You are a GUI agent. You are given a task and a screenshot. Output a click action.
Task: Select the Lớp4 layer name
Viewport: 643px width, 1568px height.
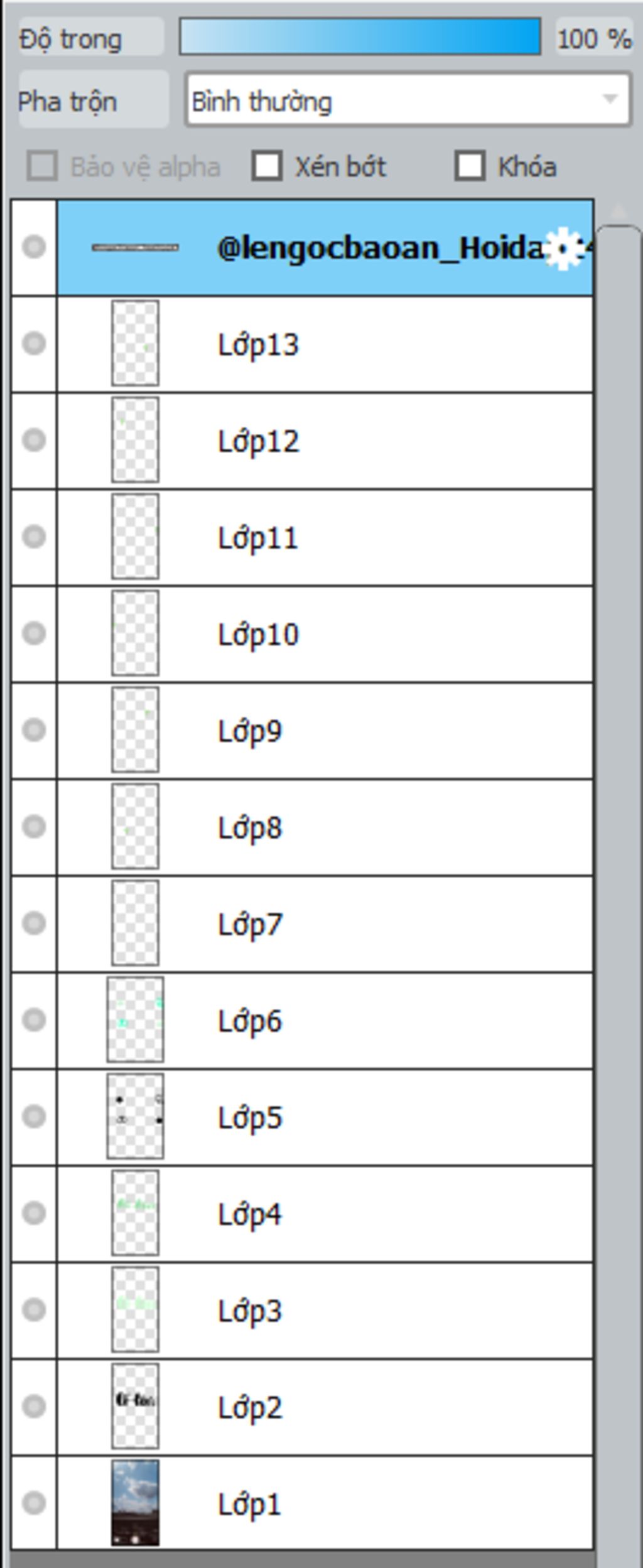coord(249,1215)
